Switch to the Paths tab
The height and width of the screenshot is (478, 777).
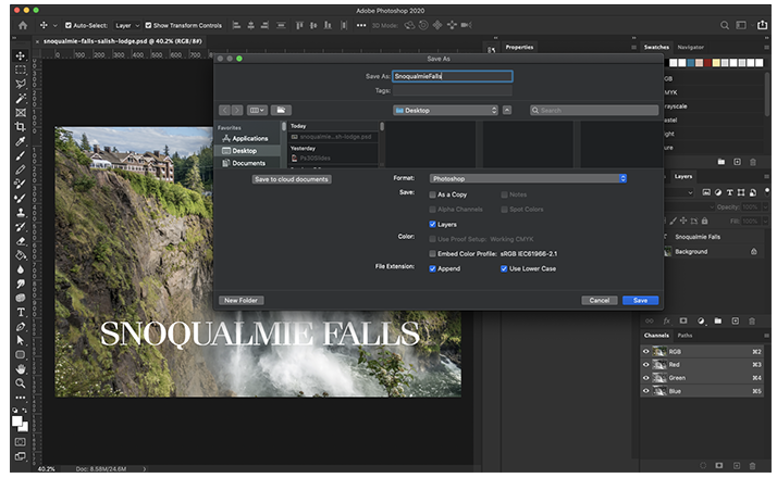coord(685,335)
